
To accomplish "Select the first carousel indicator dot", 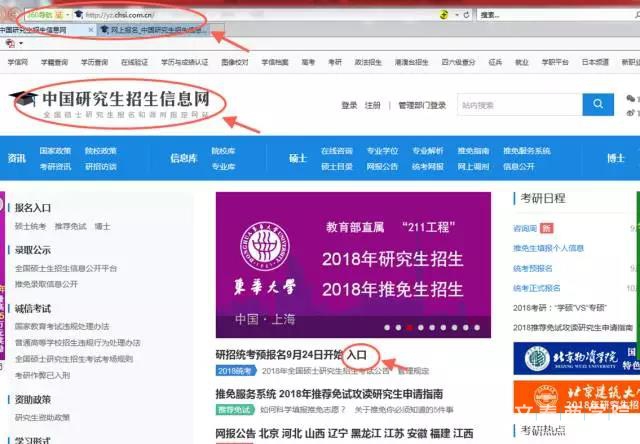I will point(387,327).
